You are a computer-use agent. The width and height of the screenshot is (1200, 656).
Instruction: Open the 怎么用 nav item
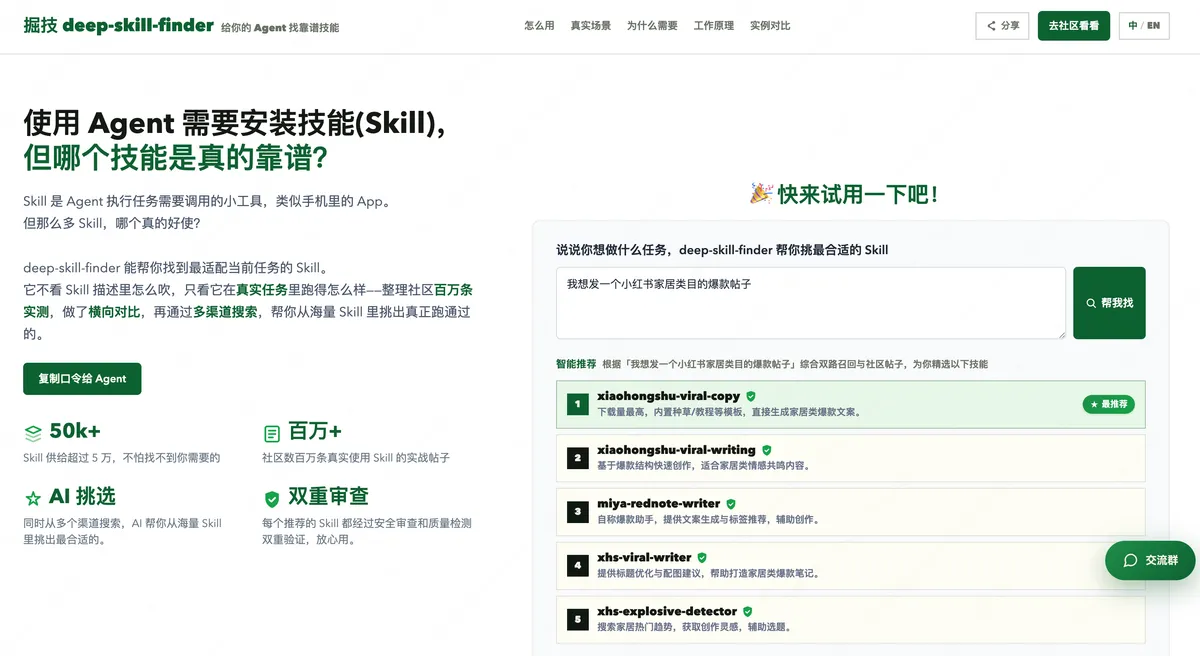pyautogui.click(x=539, y=26)
